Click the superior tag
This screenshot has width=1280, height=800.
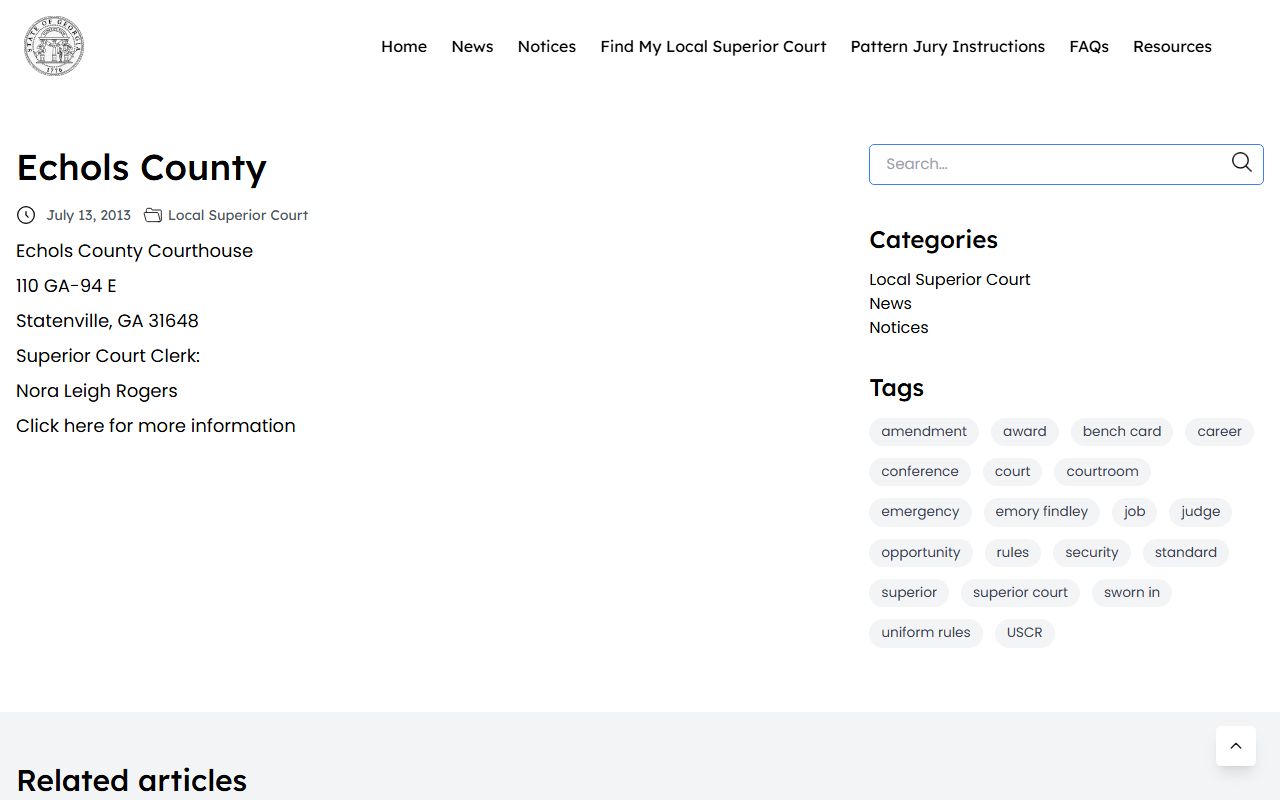909,593
